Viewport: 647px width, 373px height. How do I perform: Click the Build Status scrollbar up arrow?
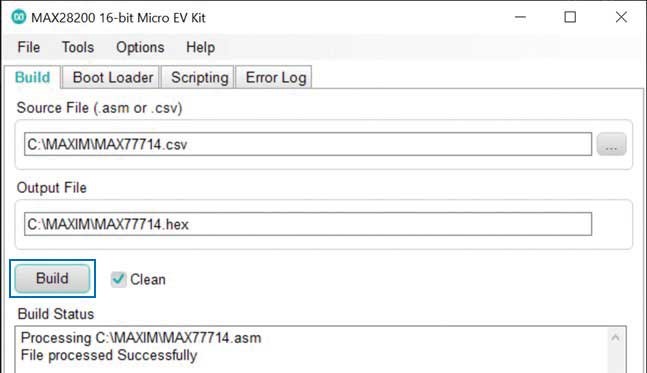tap(615, 338)
